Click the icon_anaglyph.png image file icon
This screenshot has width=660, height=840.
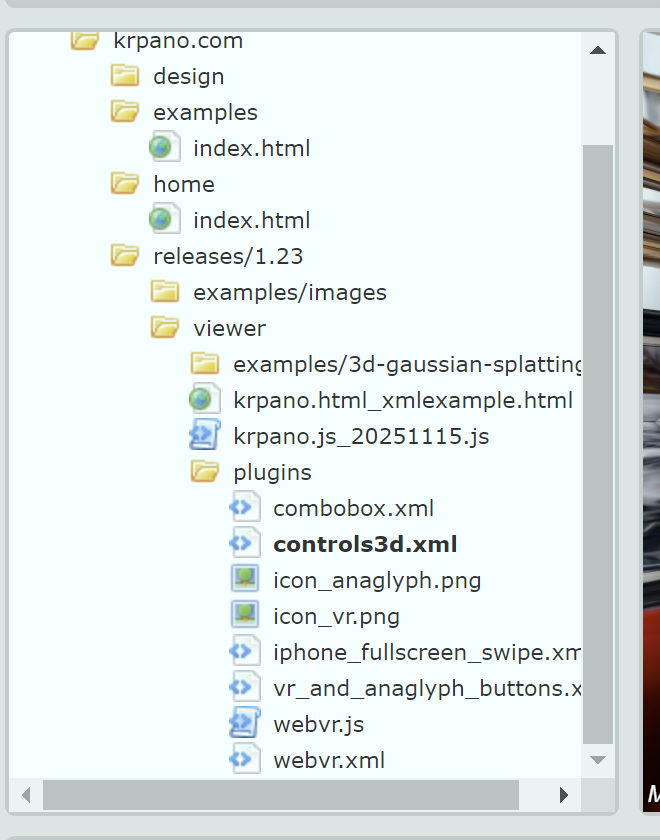tap(245, 580)
